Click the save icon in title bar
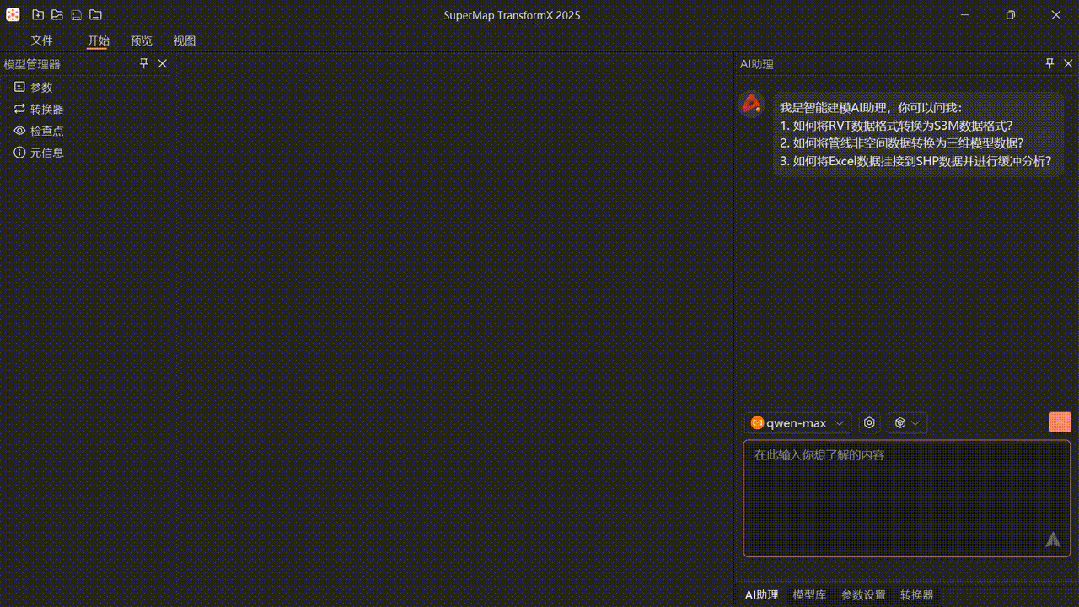 76,15
